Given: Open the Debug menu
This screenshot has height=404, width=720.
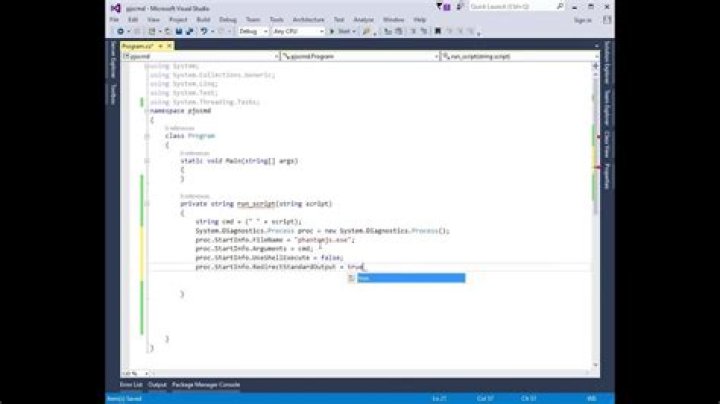Looking at the screenshot, I should pyautogui.click(x=228, y=20).
